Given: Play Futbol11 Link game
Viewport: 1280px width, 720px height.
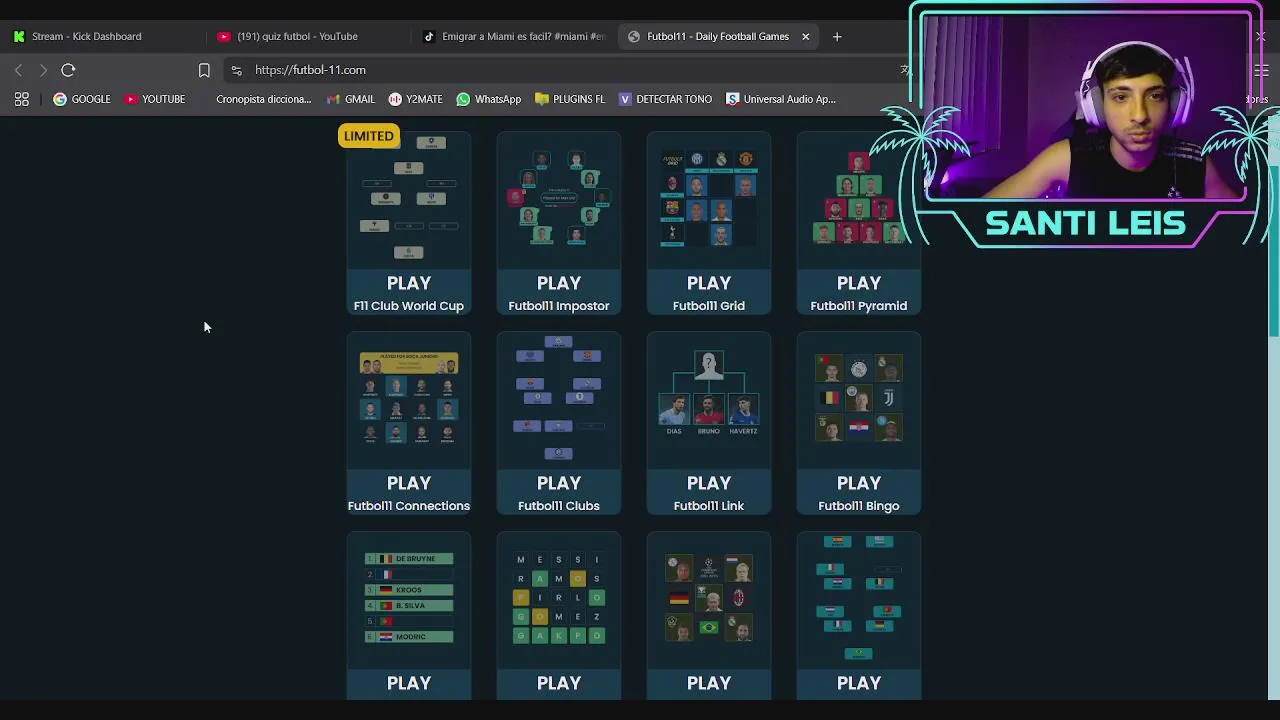Looking at the screenshot, I should click(x=709, y=483).
